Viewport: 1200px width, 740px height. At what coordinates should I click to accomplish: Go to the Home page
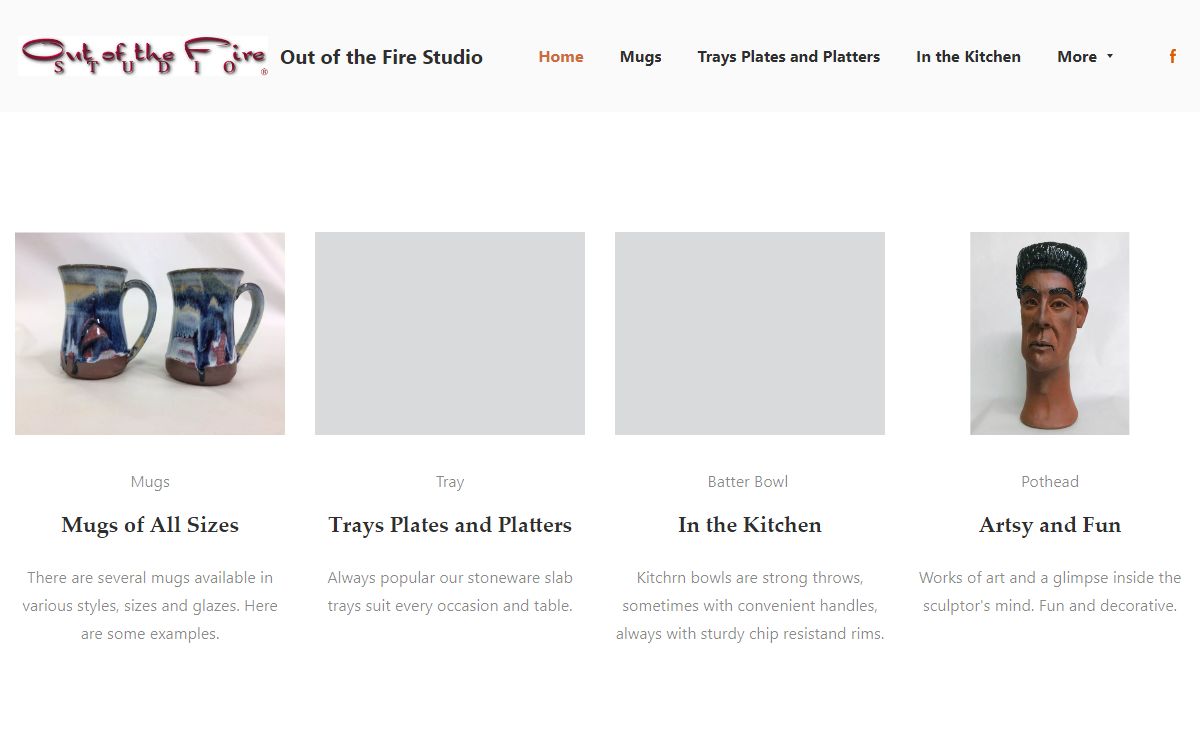(x=561, y=57)
